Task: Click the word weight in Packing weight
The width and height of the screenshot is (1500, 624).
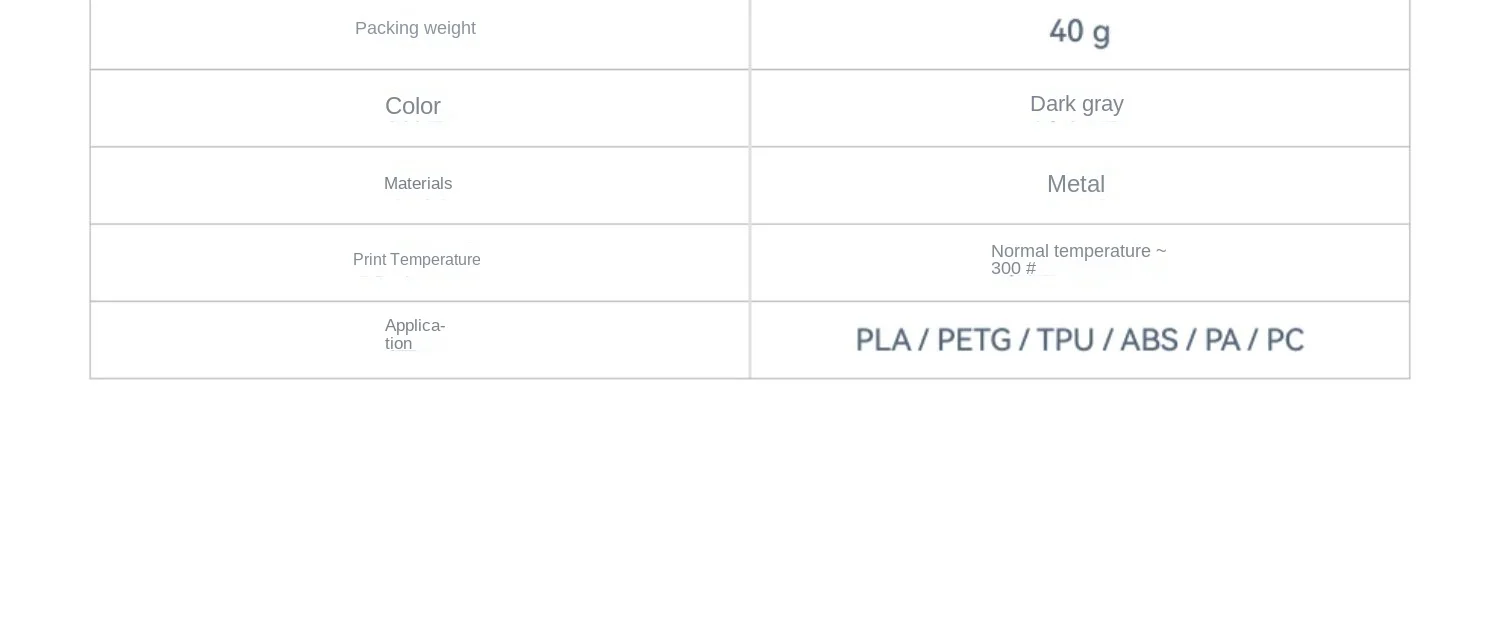Action: coord(450,29)
